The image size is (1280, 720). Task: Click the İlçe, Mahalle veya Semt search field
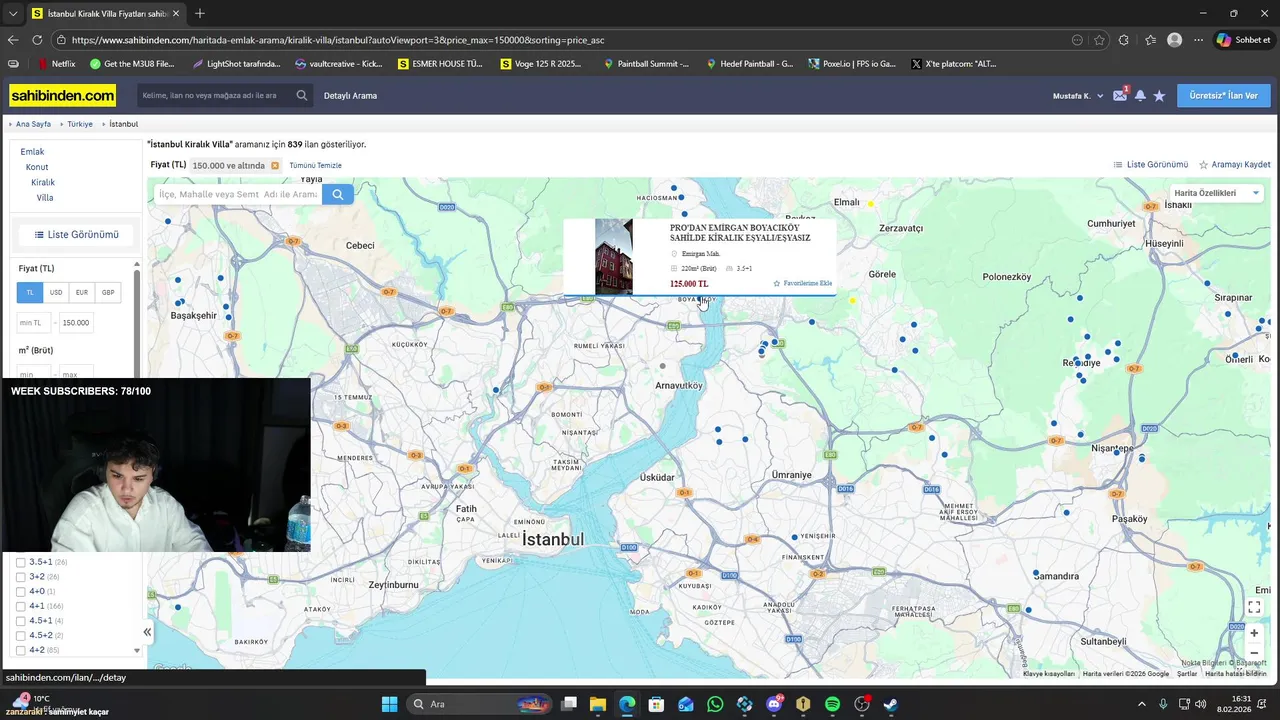(238, 194)
